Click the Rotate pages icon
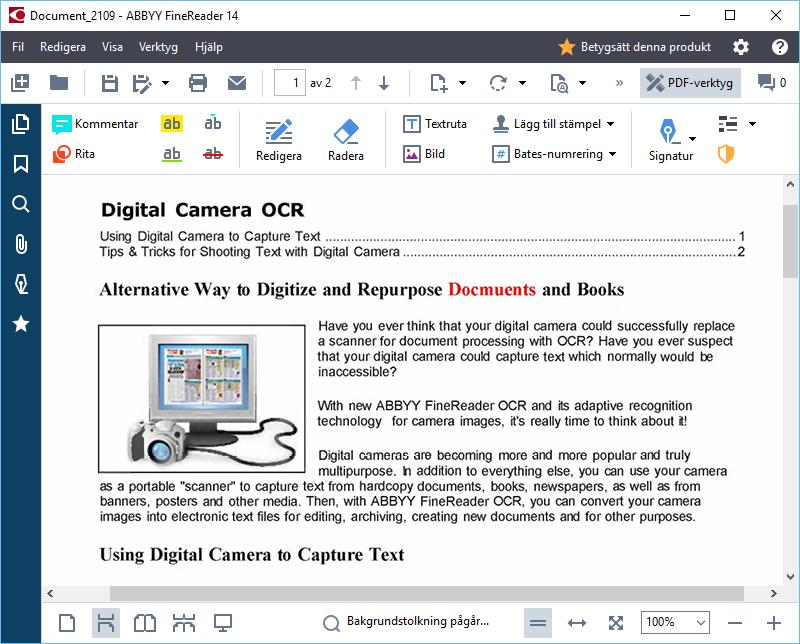Screen dimensions: 800x644 pyautogui.click(x=498, y=83)
